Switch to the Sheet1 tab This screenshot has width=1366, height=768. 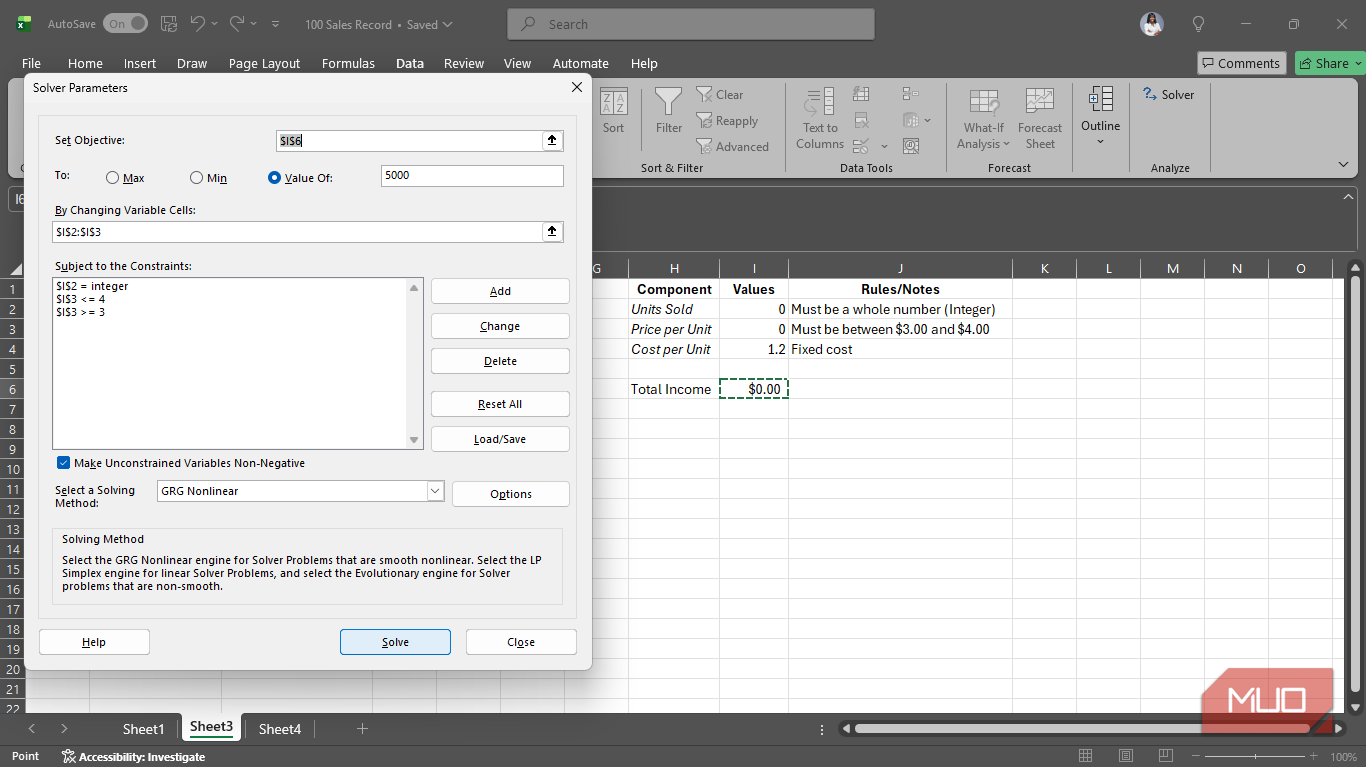point(143,729)
